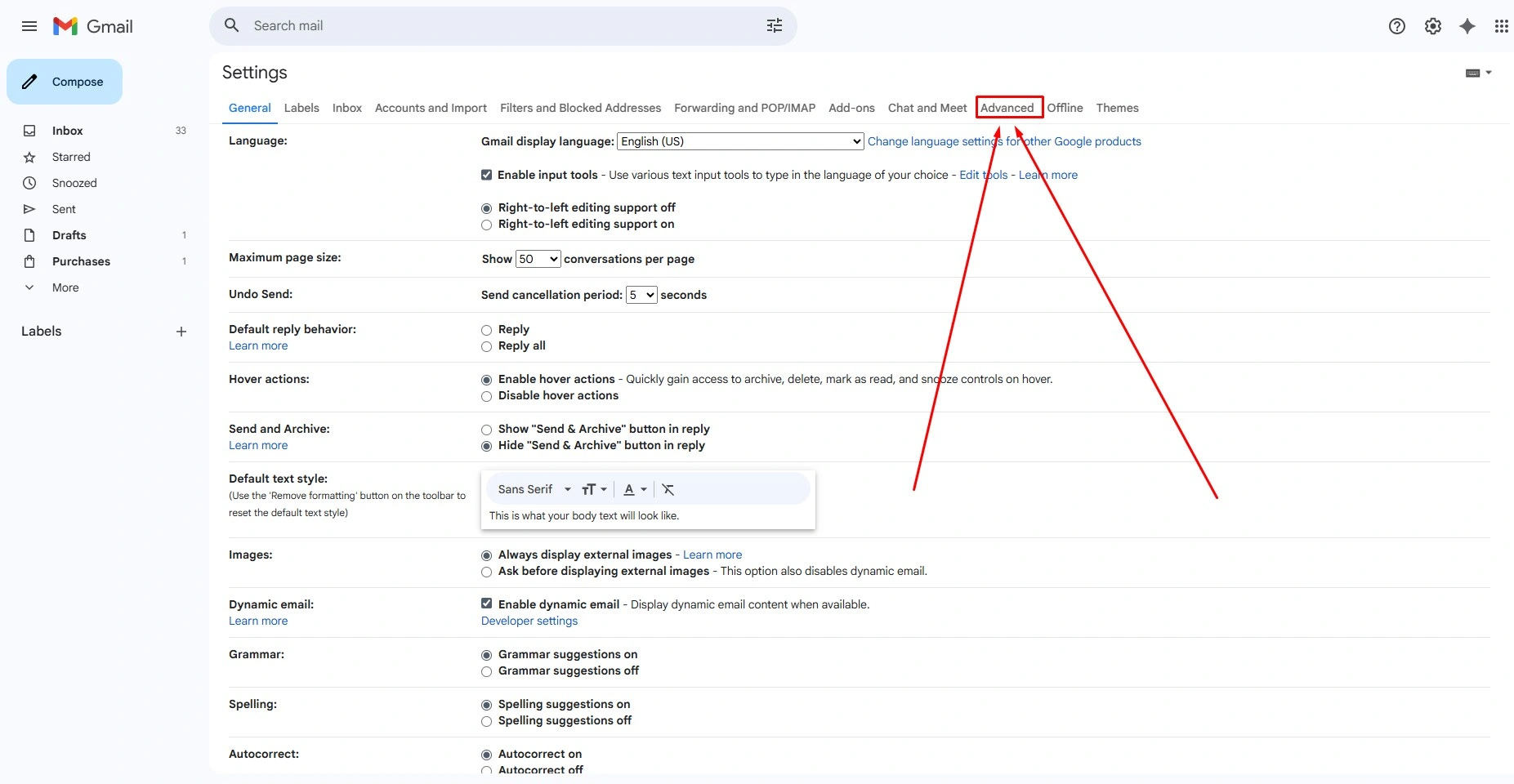This screenshot has width=1514, height=784.
Task: Open the Offline tab
Action: click(x=1065, y=108)
